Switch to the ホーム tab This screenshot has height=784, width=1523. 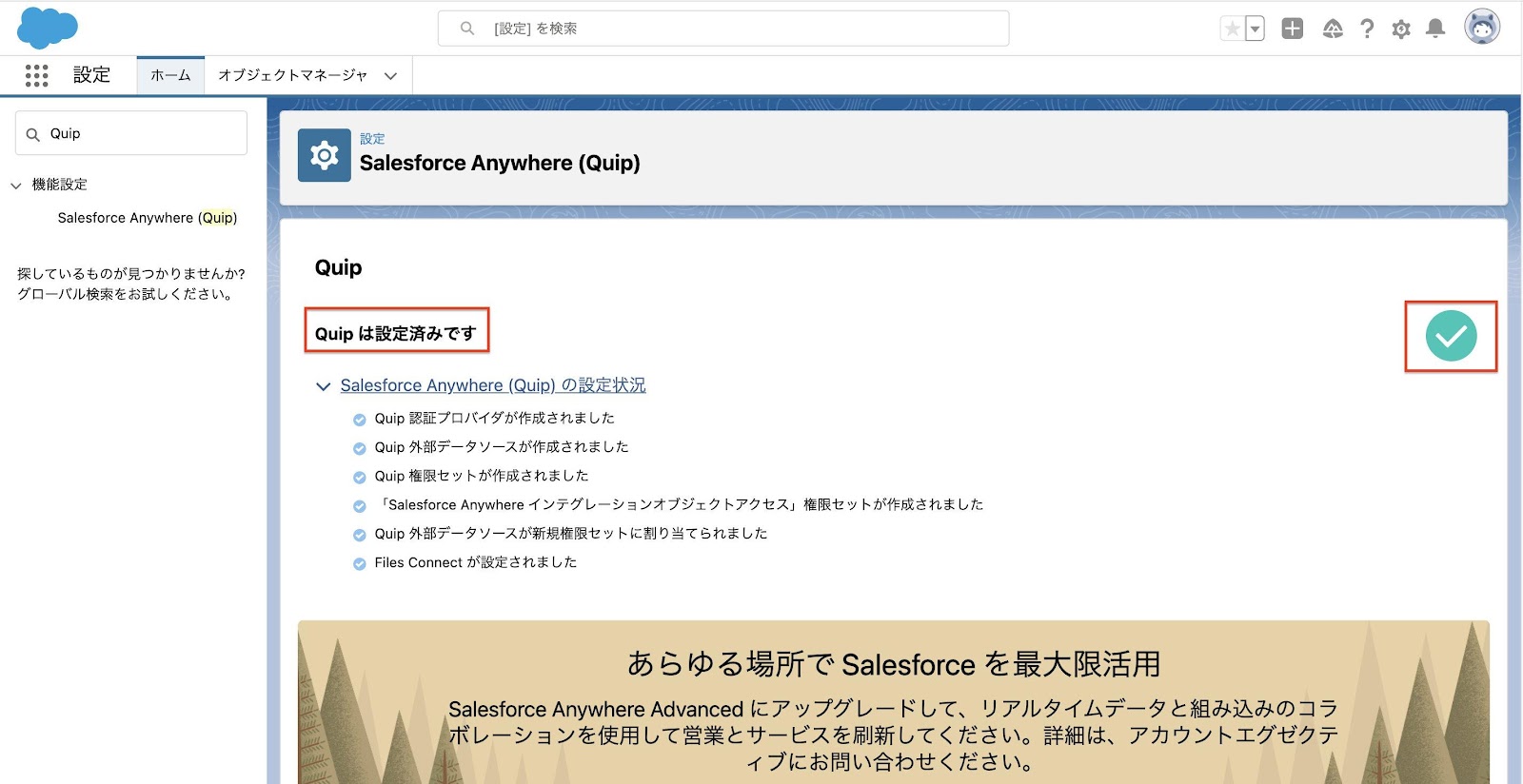coord(170,75)
